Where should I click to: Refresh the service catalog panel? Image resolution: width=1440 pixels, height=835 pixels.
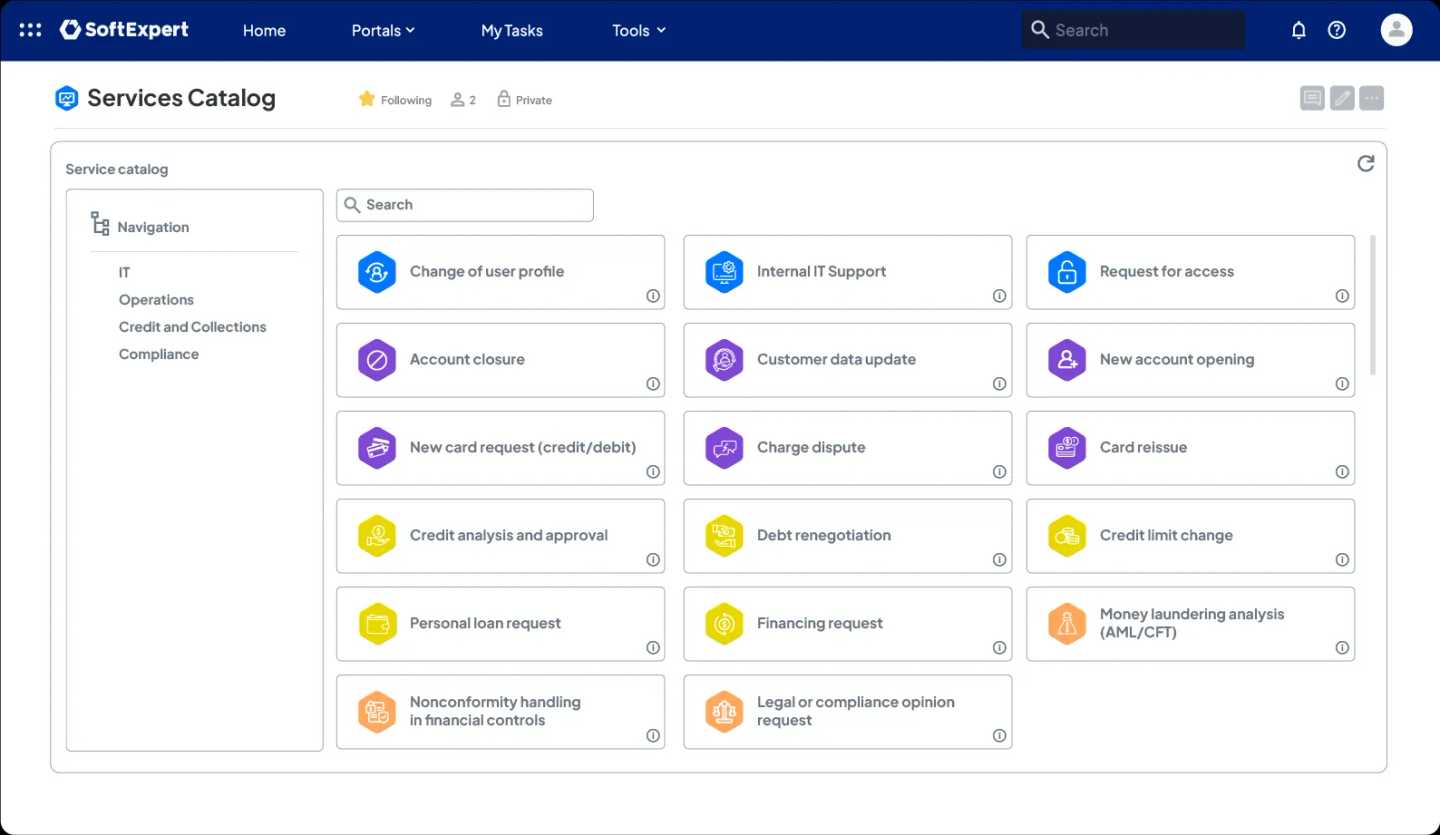(1365, 164)
